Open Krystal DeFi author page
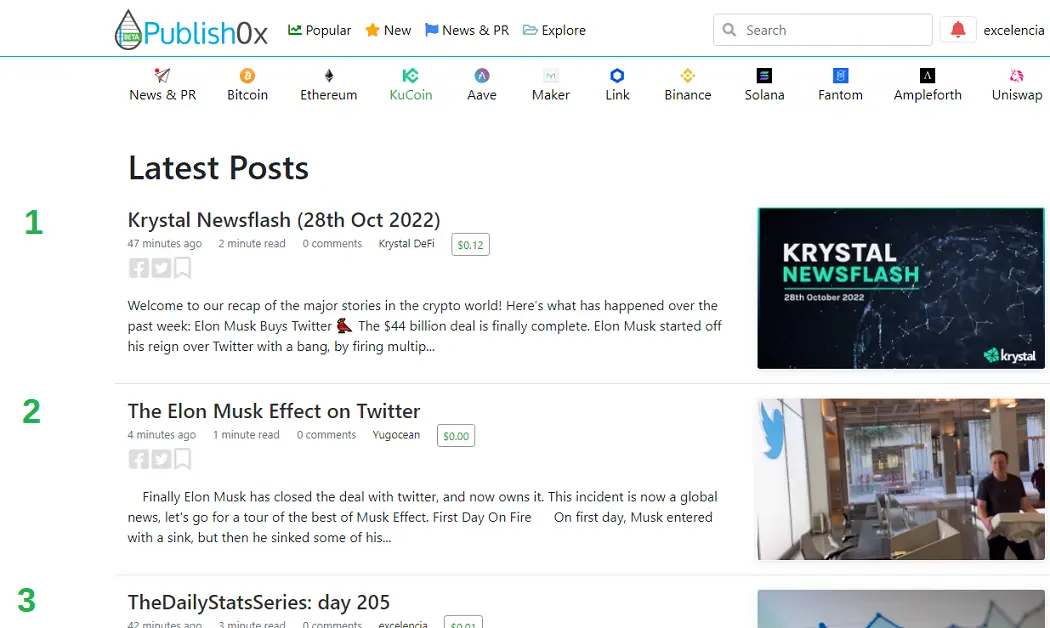1050x628 pixels. click(x=406, y=244)
